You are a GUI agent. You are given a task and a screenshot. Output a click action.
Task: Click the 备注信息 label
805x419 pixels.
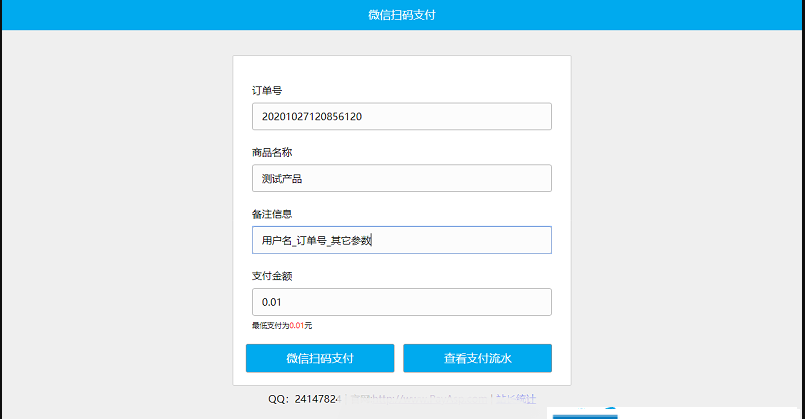pos(272,214)
